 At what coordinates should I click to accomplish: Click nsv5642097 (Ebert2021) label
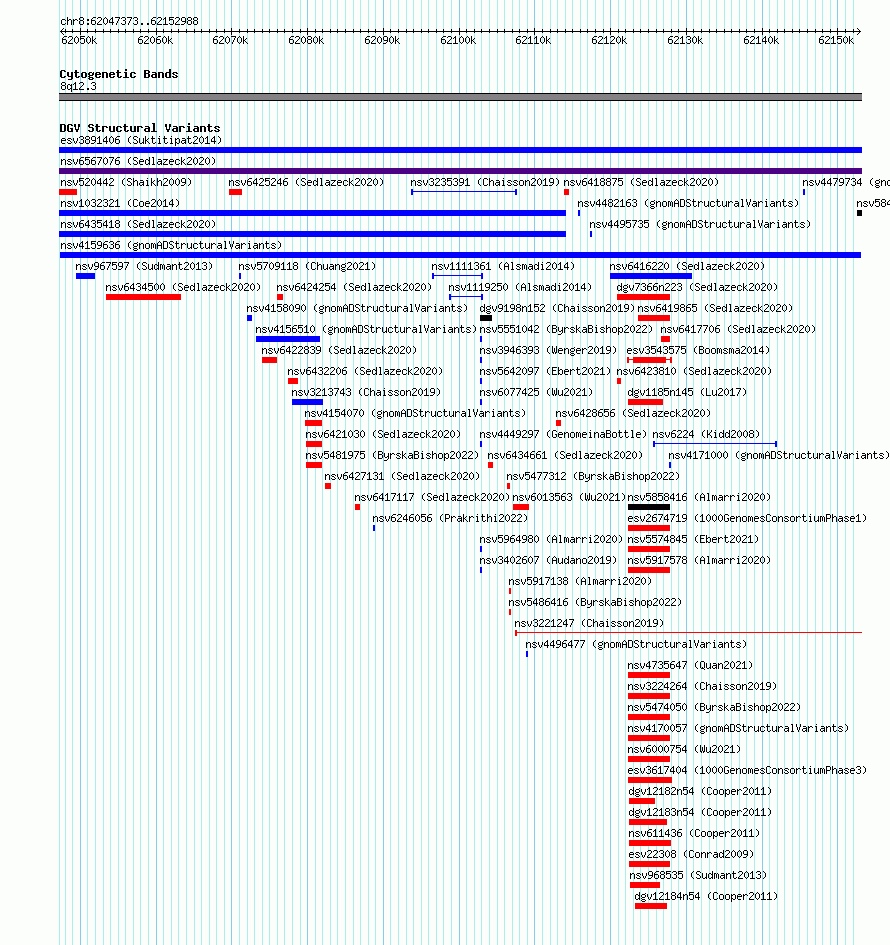545,372
